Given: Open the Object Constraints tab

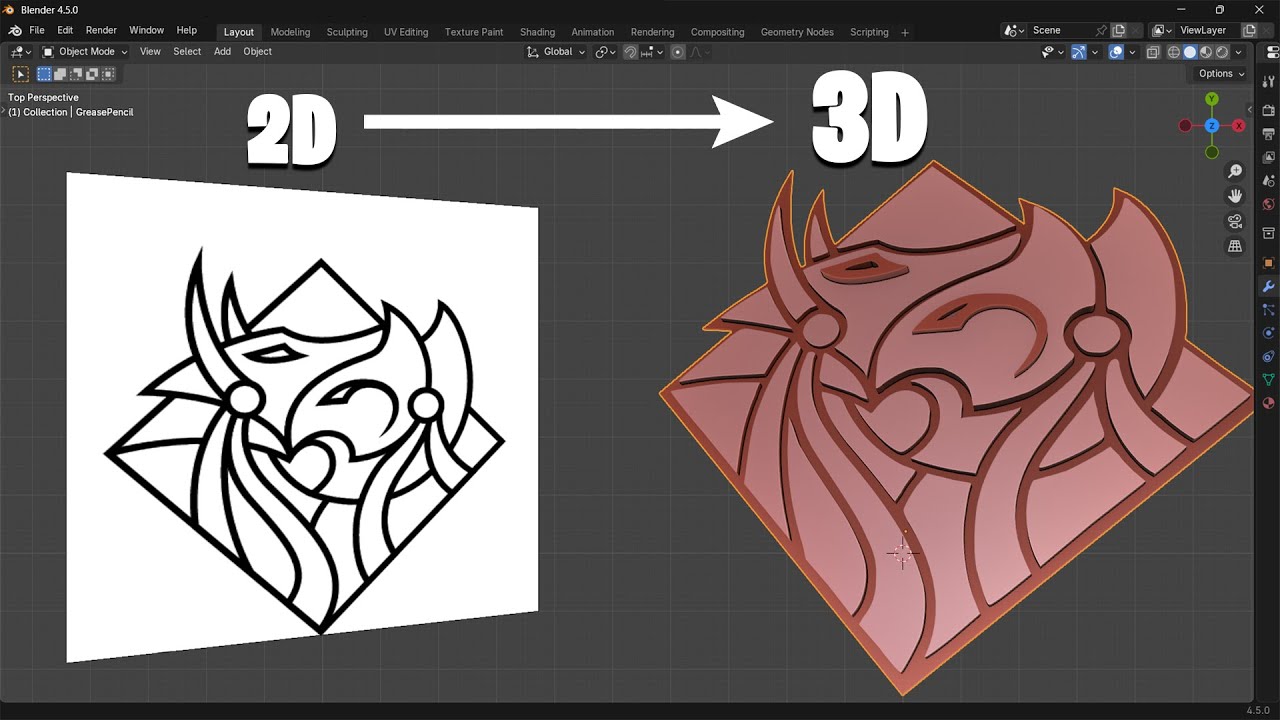Looking at the screenshot, I should [1268, 356].
